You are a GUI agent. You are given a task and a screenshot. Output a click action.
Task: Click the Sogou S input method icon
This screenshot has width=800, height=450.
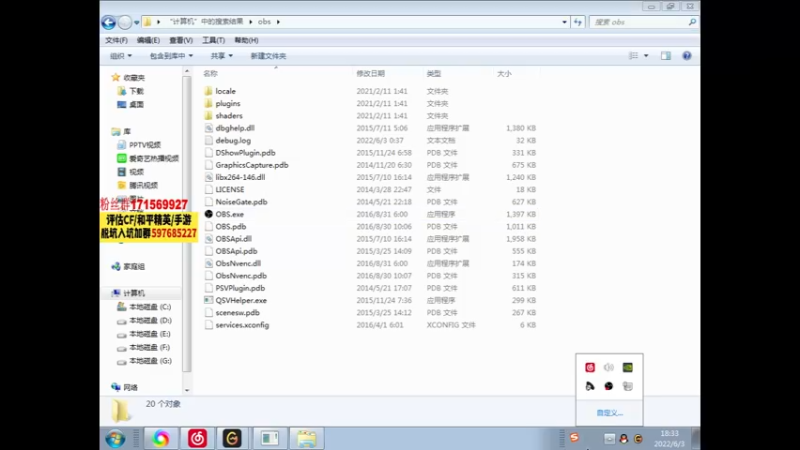[x=574, y=437]
